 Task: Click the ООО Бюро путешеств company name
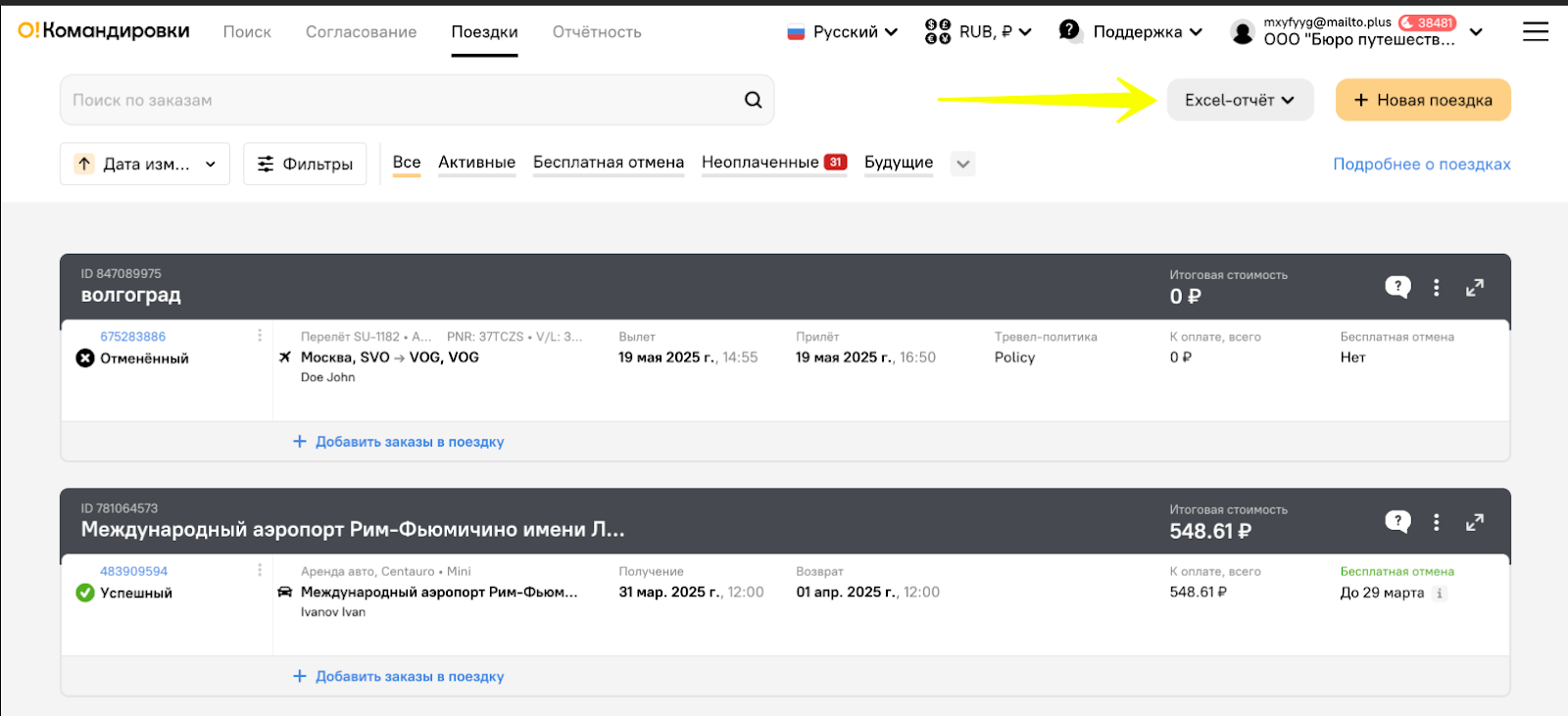click(x=1359, y=40)
